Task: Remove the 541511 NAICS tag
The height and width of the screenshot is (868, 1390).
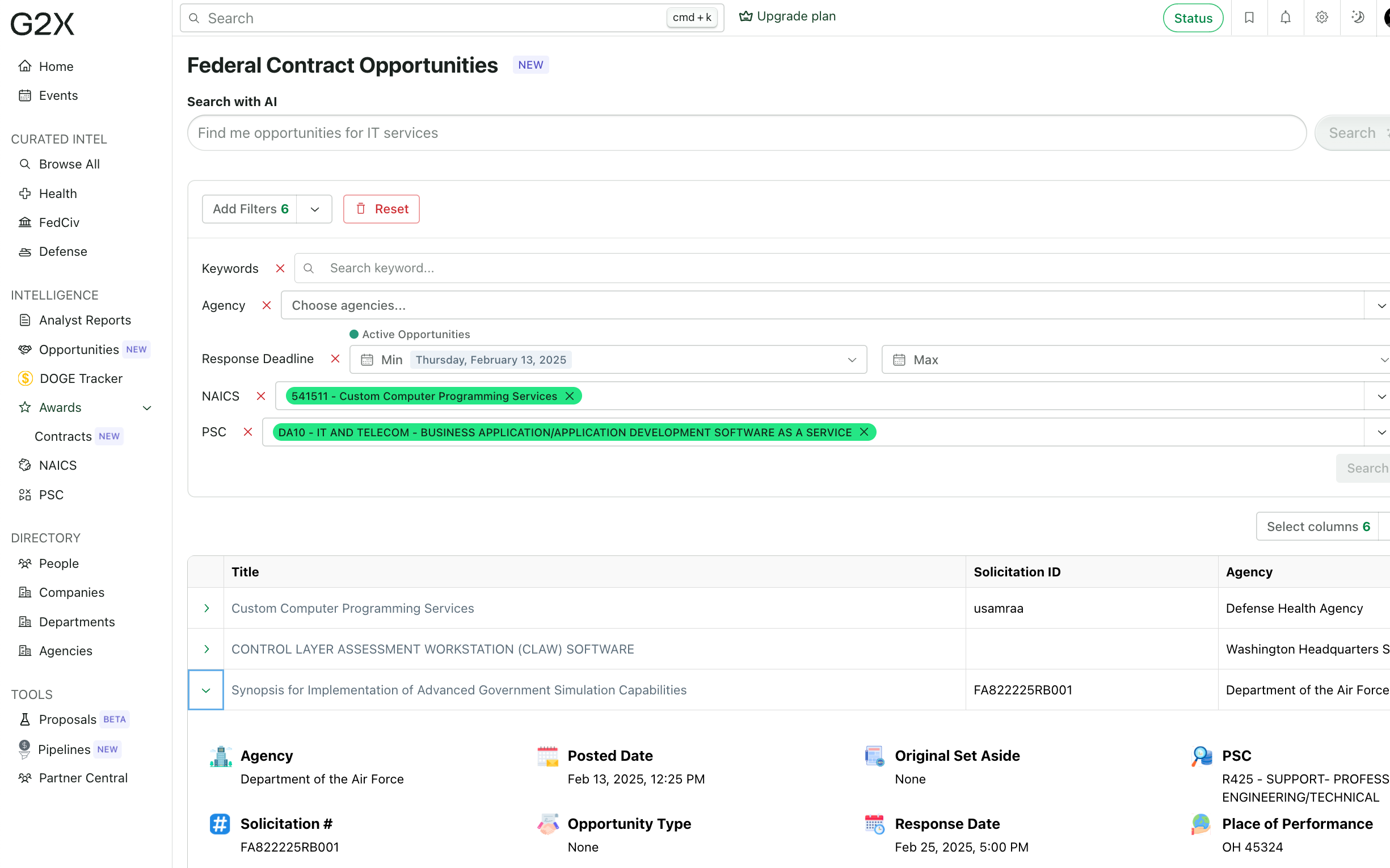Action: (x=570, y=396)
